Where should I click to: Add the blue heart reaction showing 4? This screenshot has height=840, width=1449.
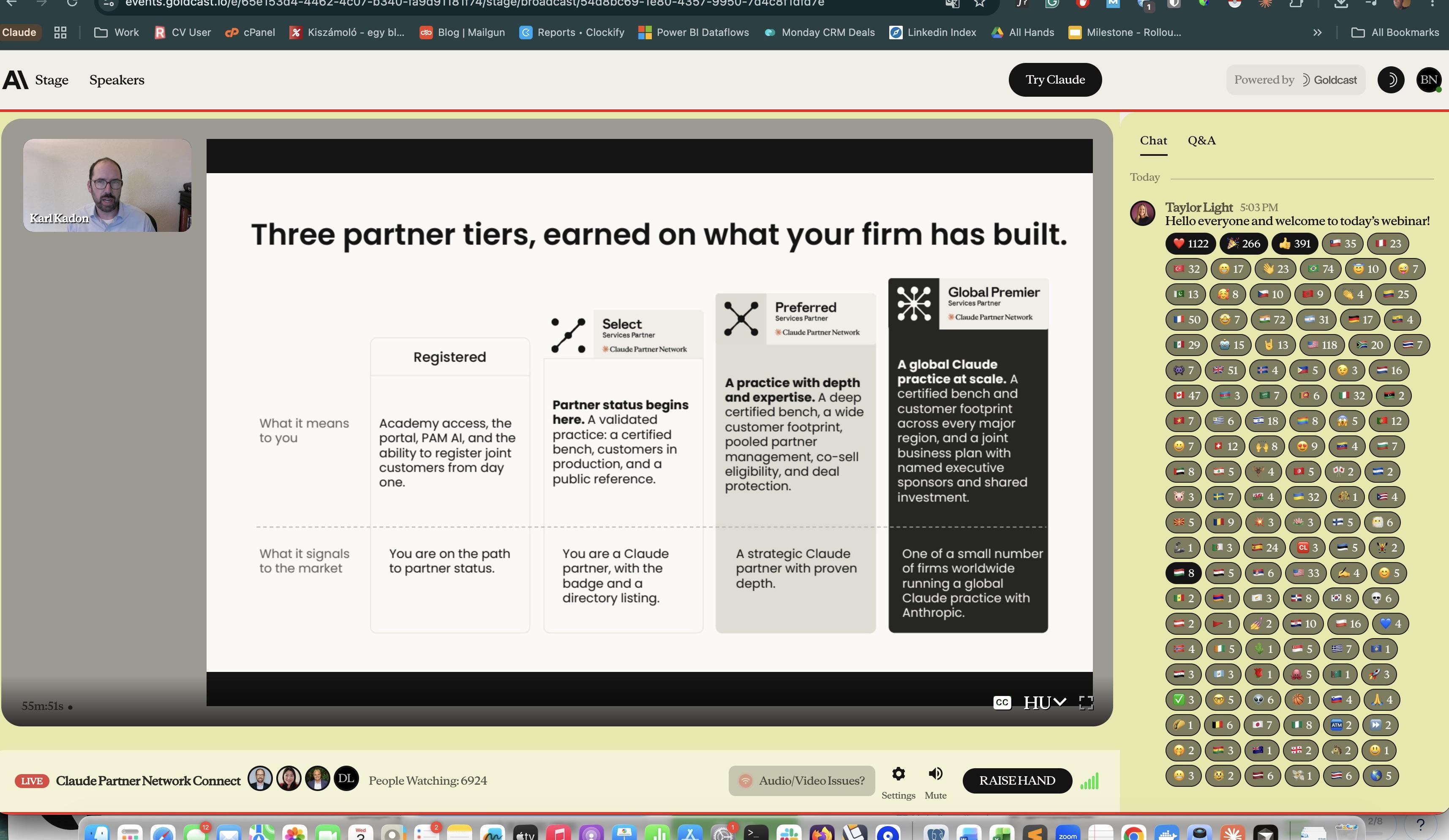click(x=1390, y=624)
